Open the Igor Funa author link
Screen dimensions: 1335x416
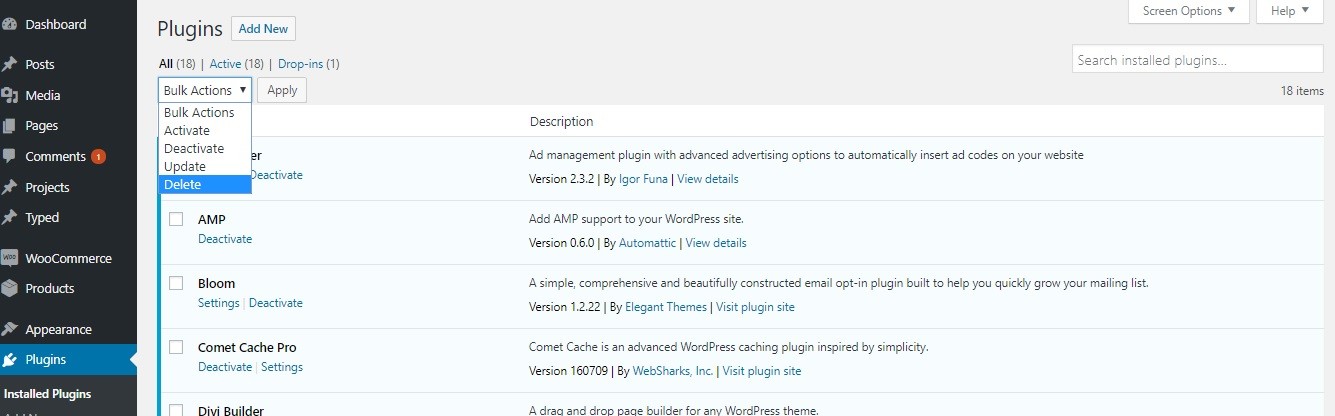pyautogui.click(x=643, y=179)
